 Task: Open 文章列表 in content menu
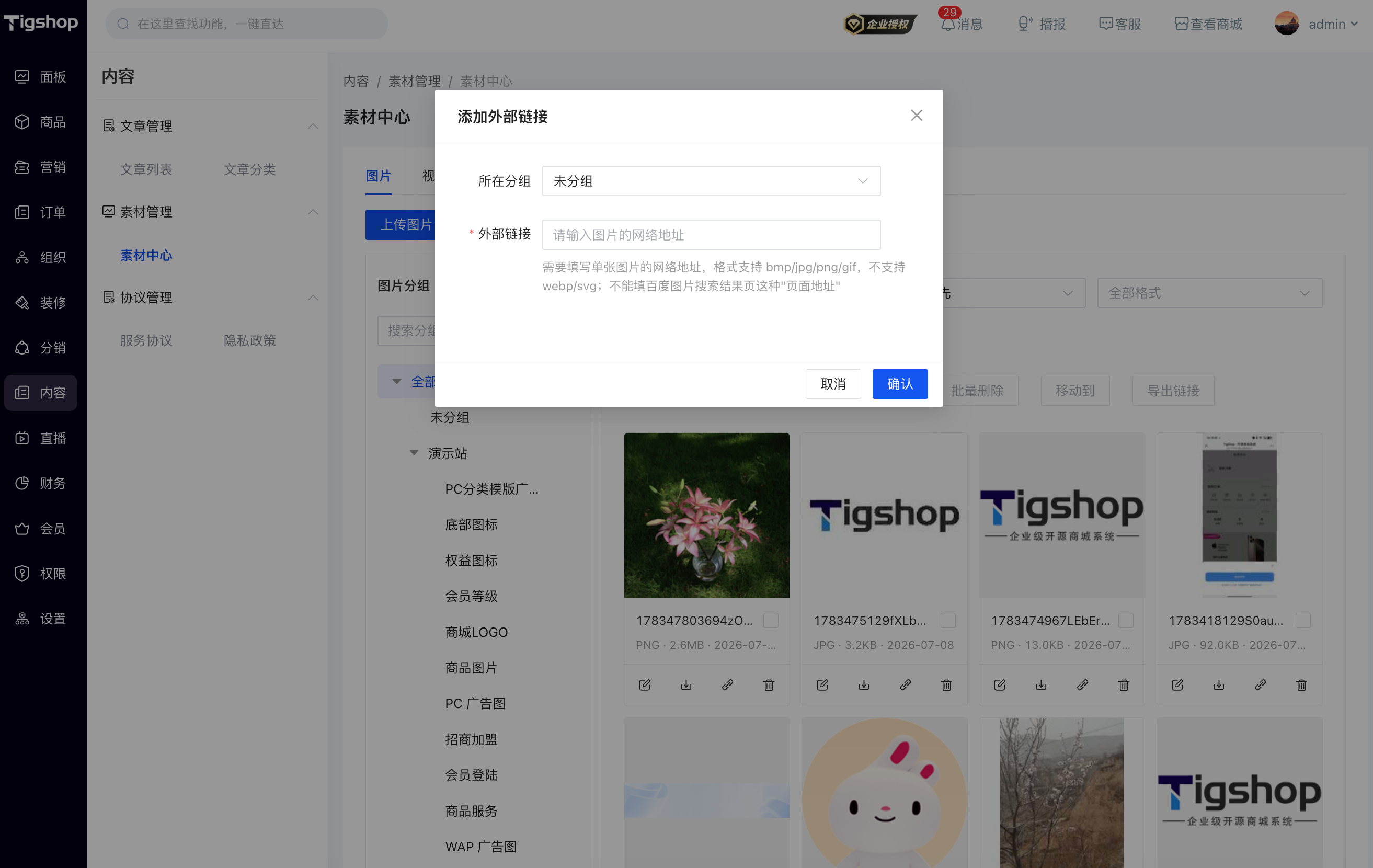(146, 169)
